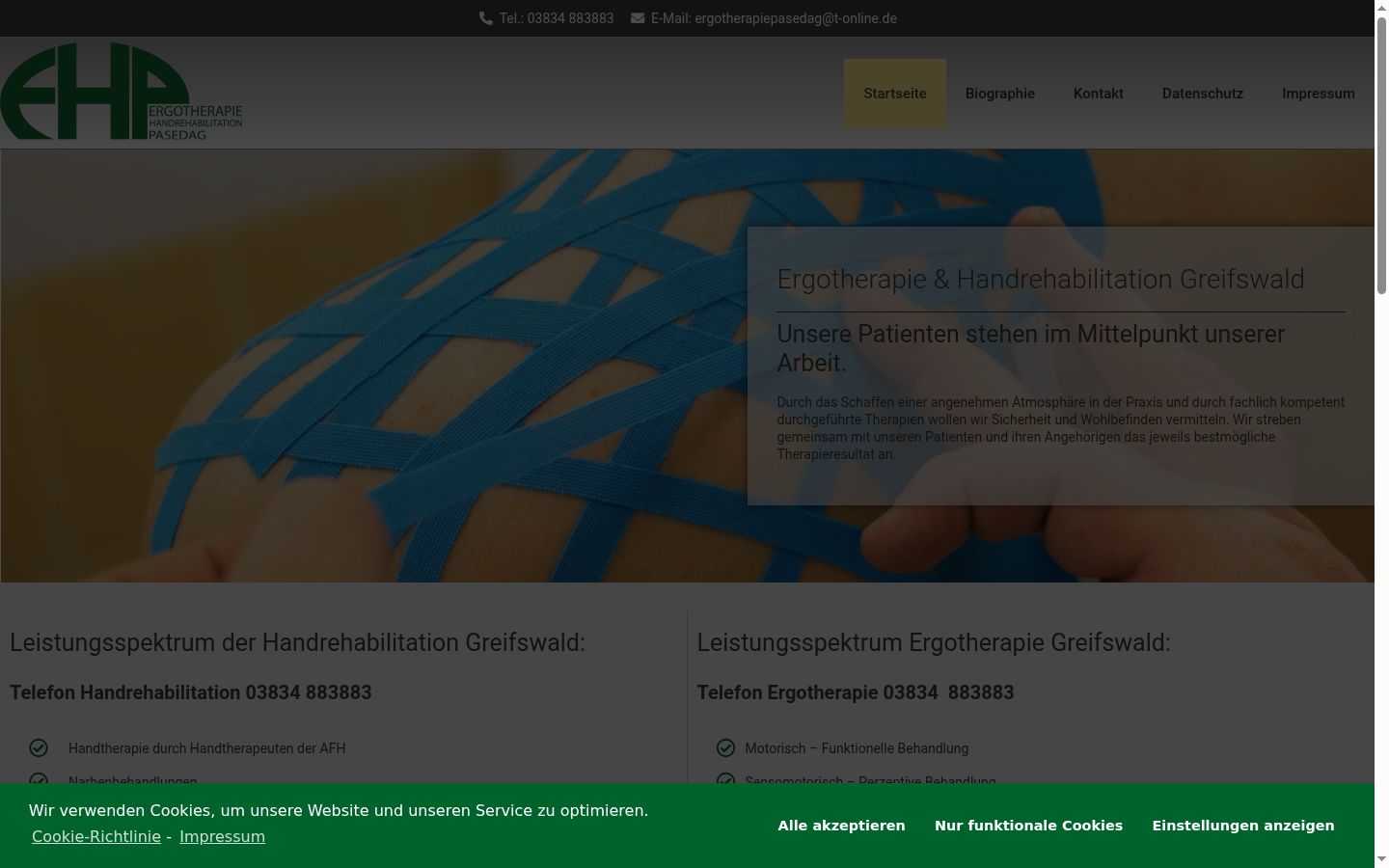Image resolution: width=1389 pixels, height=868 pixels.
Task: Accept all cookies with Alle akzeptieren
Action: tap(842, 826)
